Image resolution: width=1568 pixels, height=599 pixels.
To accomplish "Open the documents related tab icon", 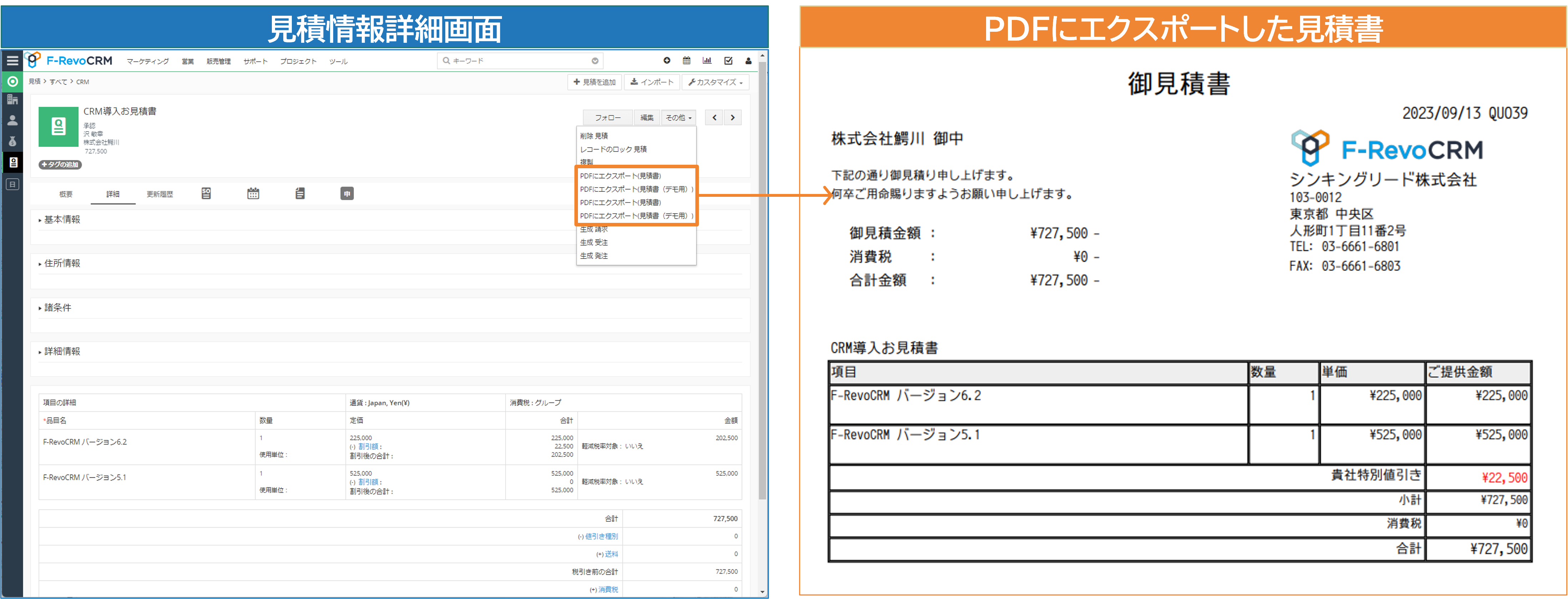I will pyautogui.click(x=300, y=193).
